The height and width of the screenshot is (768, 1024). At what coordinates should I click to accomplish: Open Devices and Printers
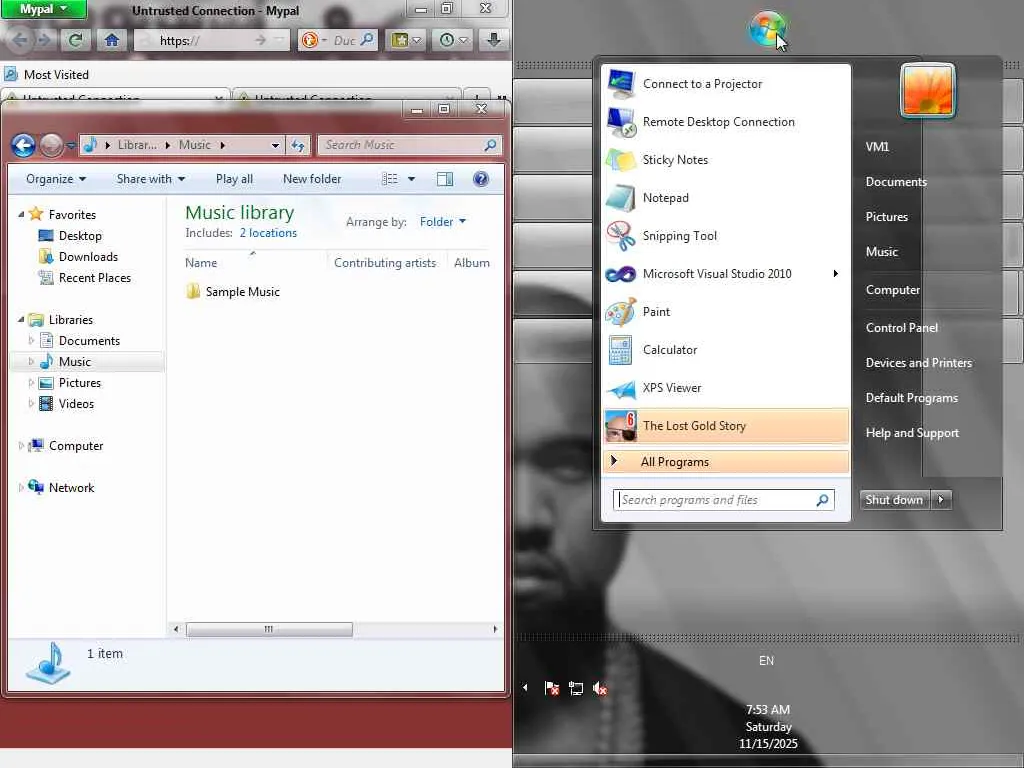(x=918, y=362)
